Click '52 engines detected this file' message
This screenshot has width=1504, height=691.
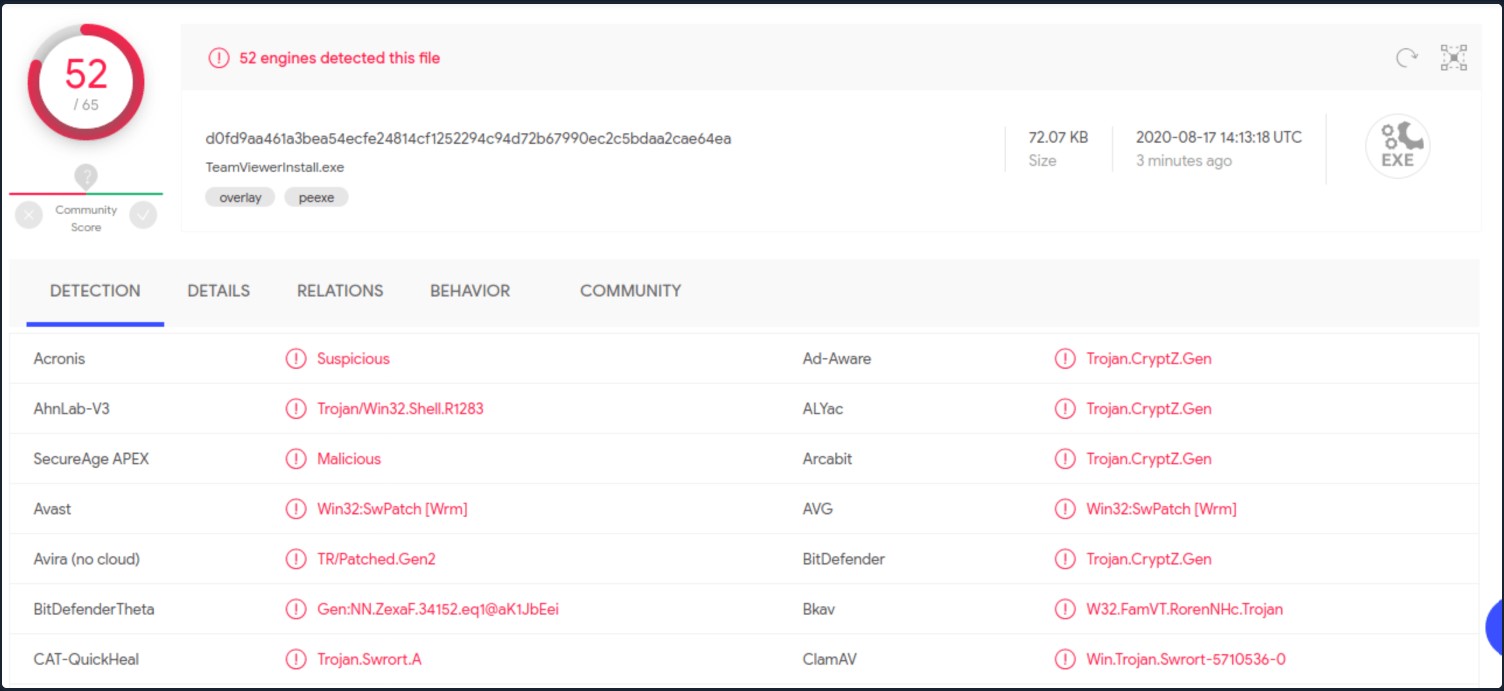[x=340, y=58]
